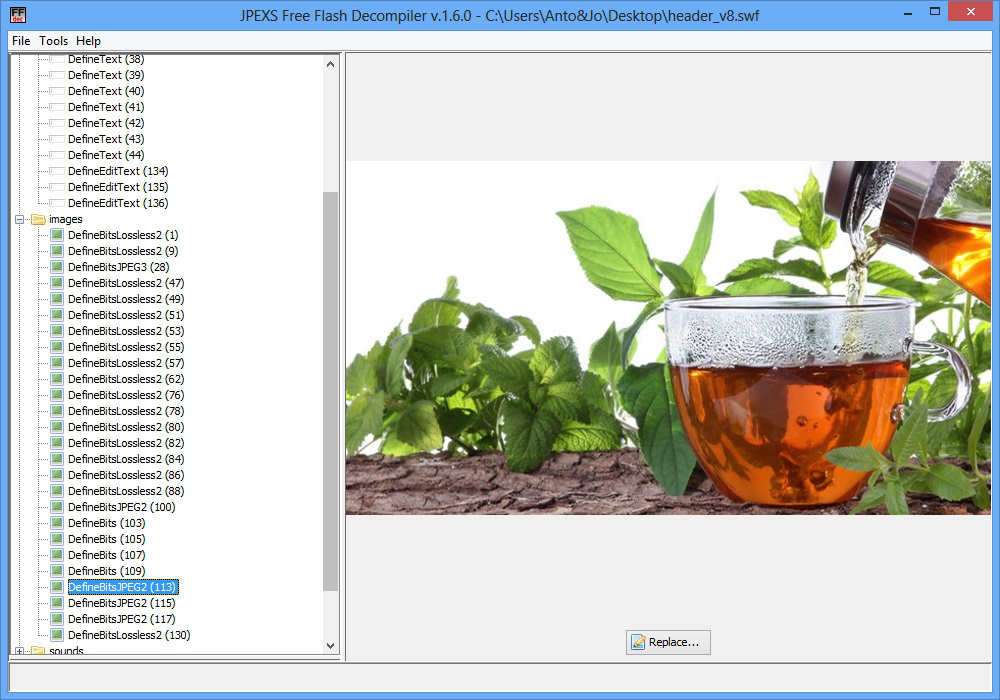This screenshot has height=700, width=1000.
Task: Click the text icon beside DefineEditText (134)
Action: (x=57, y=171)
